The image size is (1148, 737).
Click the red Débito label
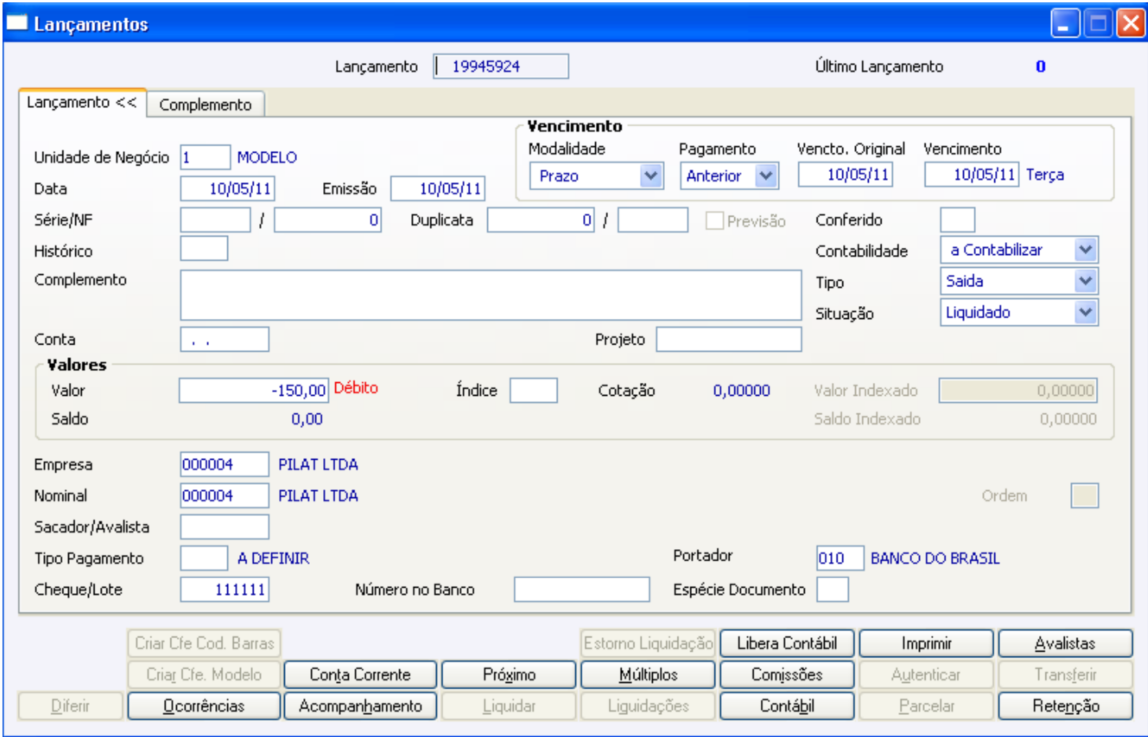[x=356, y=388]
